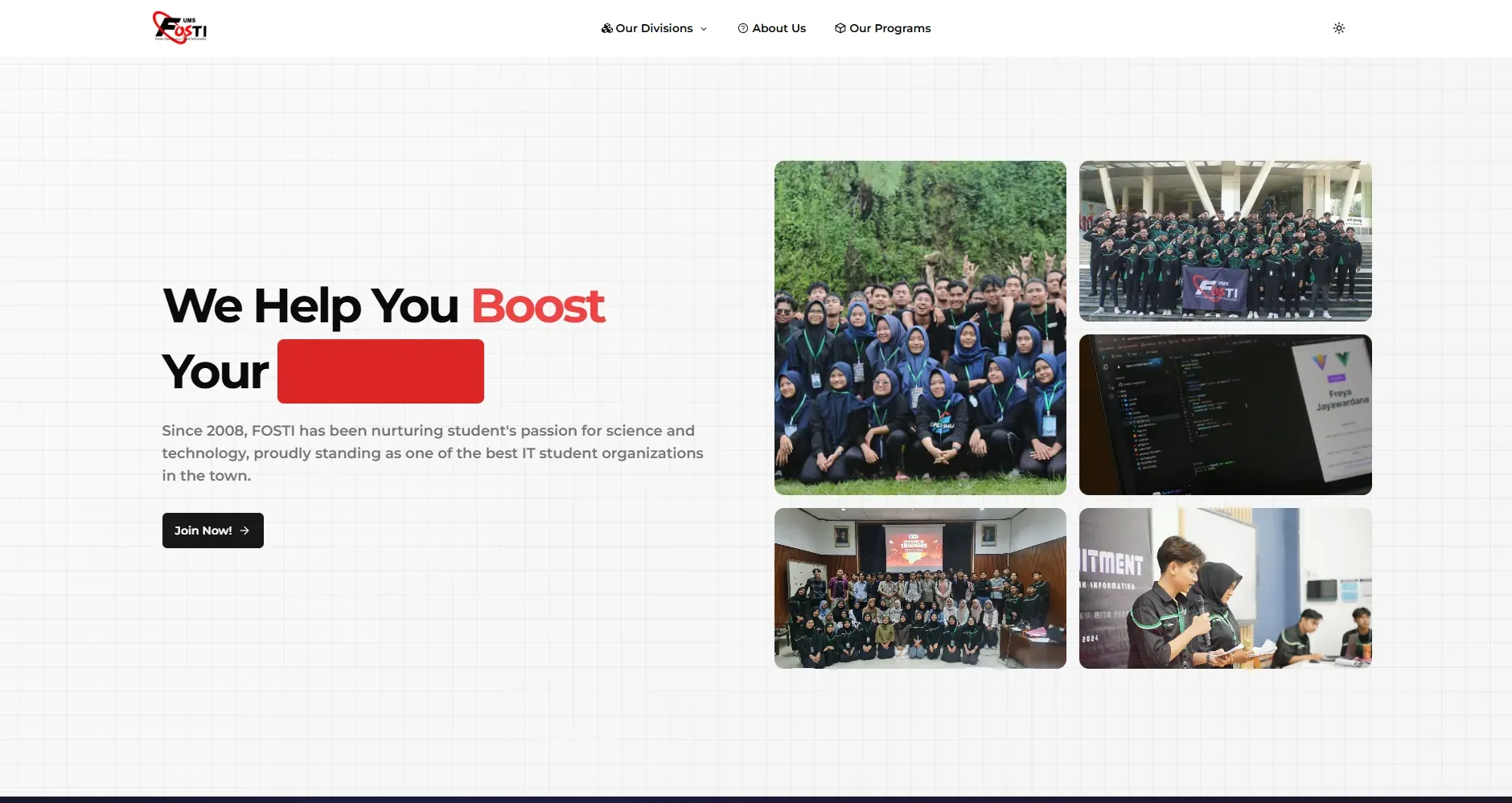The width and height of the screenshot is (1512, 803).
Task: Click the About Us question-mark icon
Action: pyautogui.click(x=743, y=28)
